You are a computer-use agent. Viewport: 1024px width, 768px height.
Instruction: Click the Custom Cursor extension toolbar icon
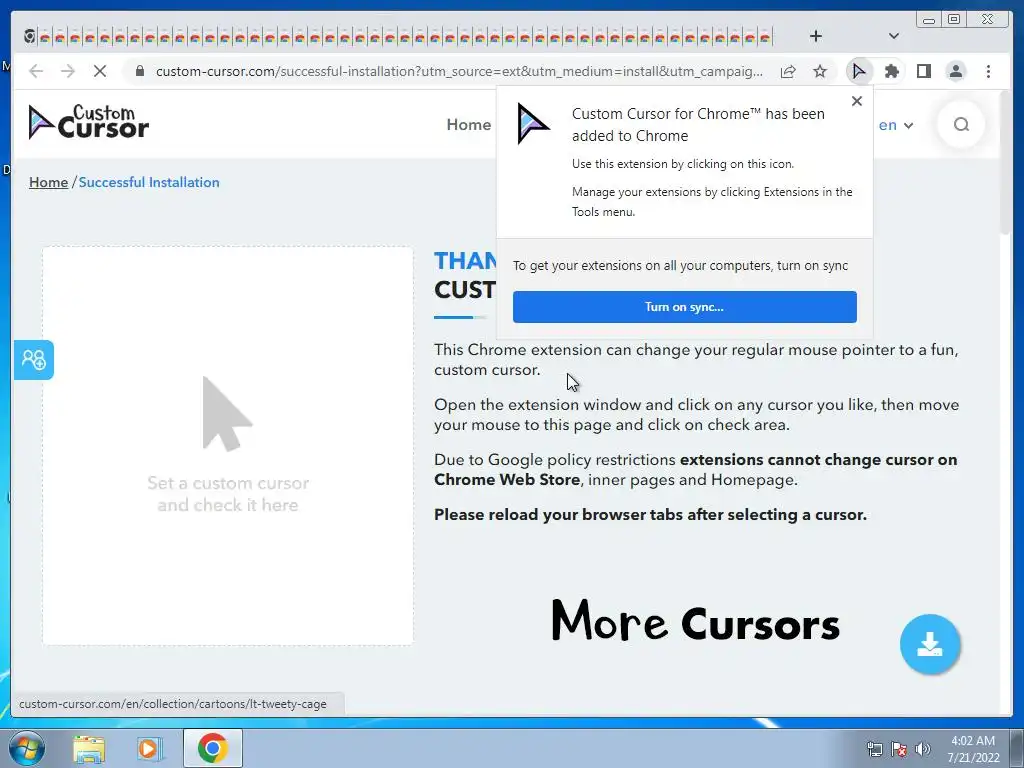coord(859,71)
